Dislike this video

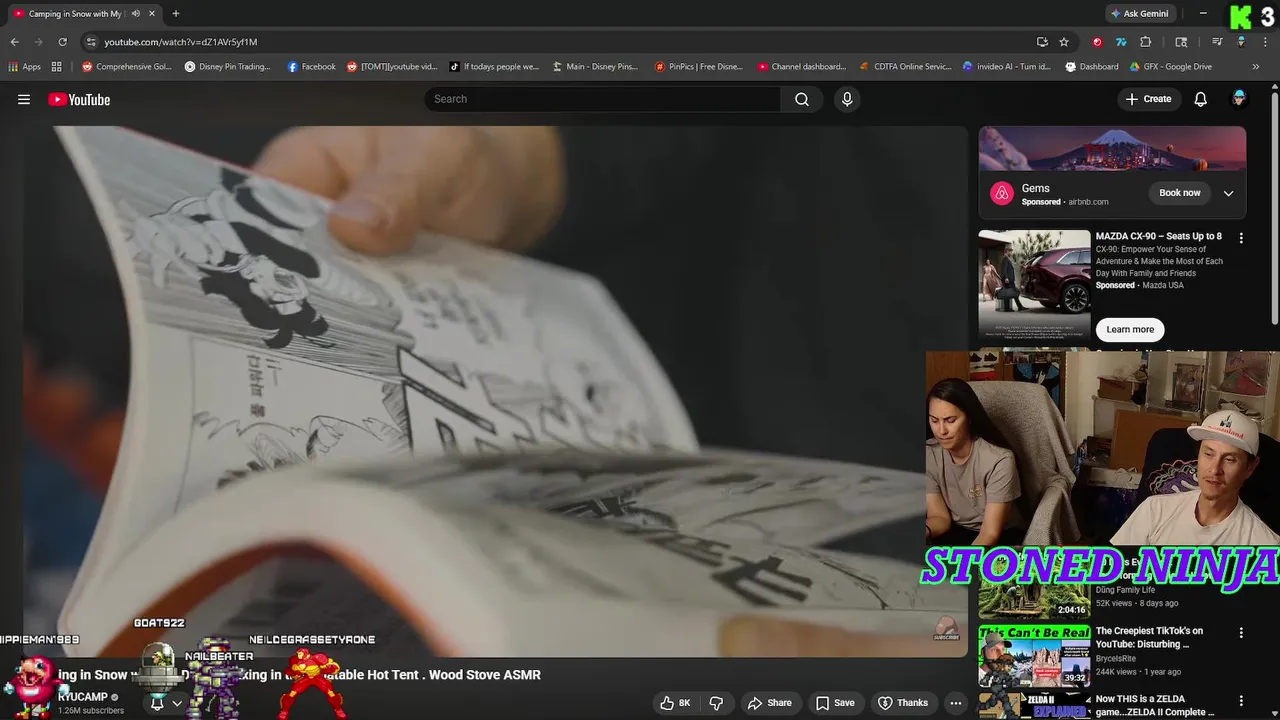pos(716,703)
